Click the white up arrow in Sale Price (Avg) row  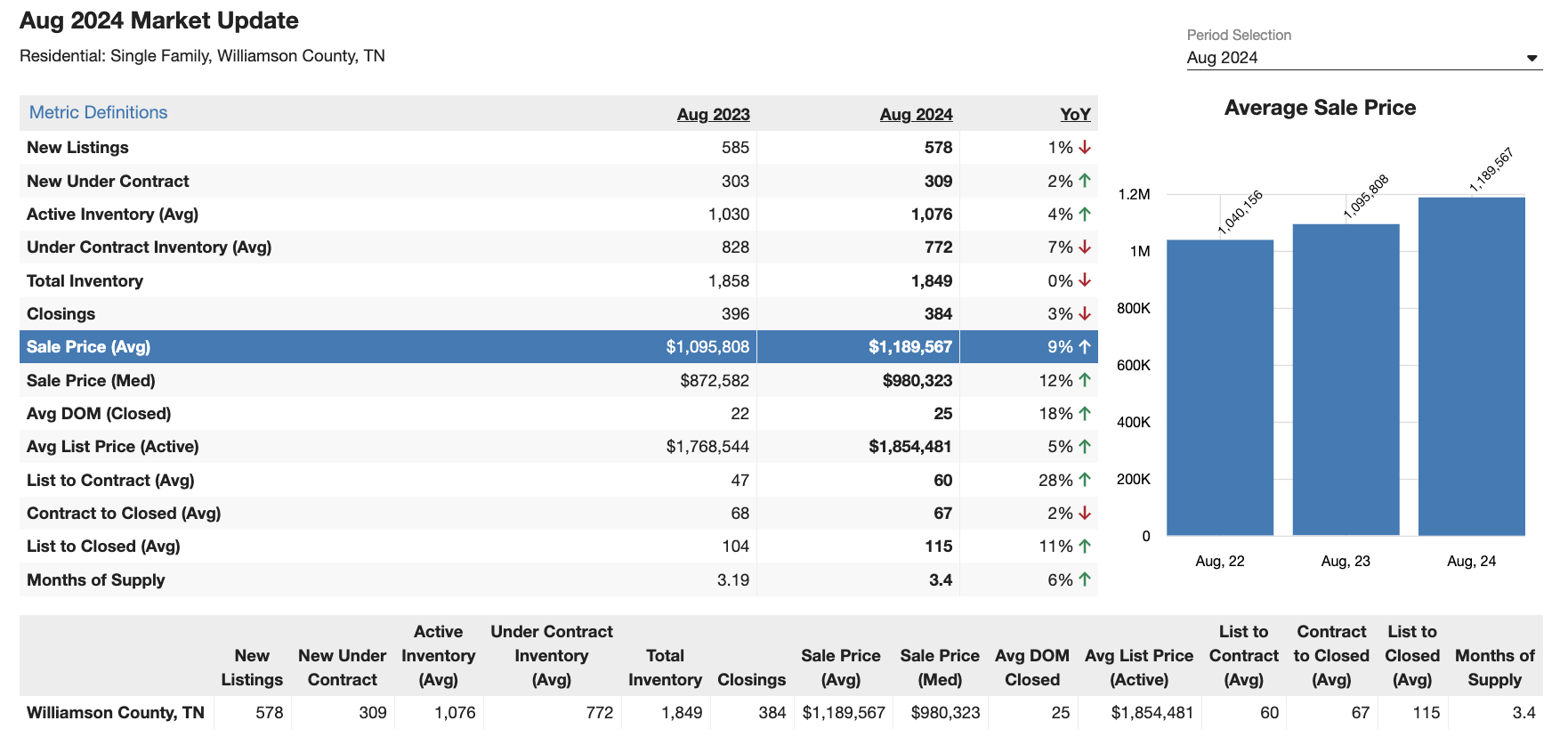point(1085,347)
